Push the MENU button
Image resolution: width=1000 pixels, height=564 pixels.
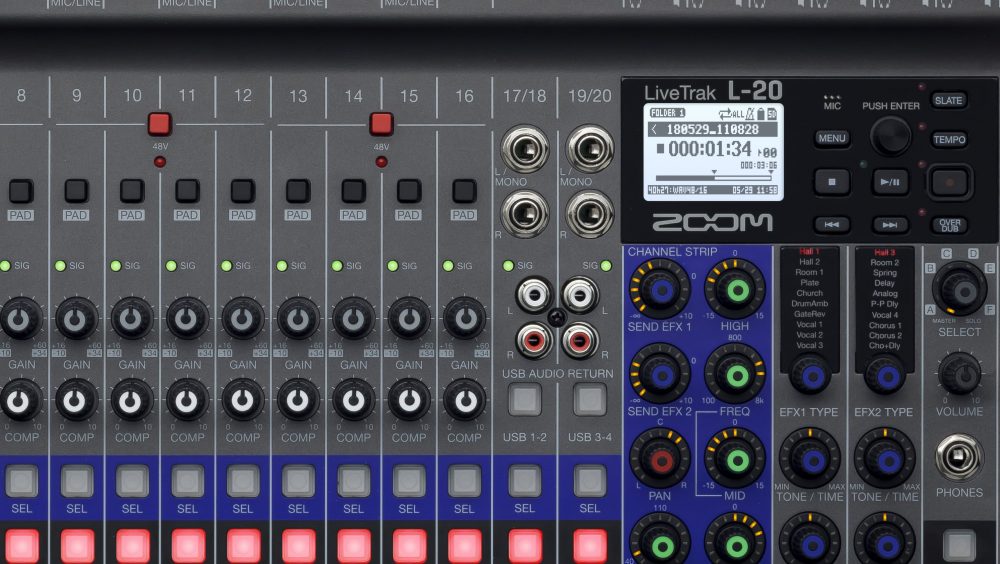832,138
